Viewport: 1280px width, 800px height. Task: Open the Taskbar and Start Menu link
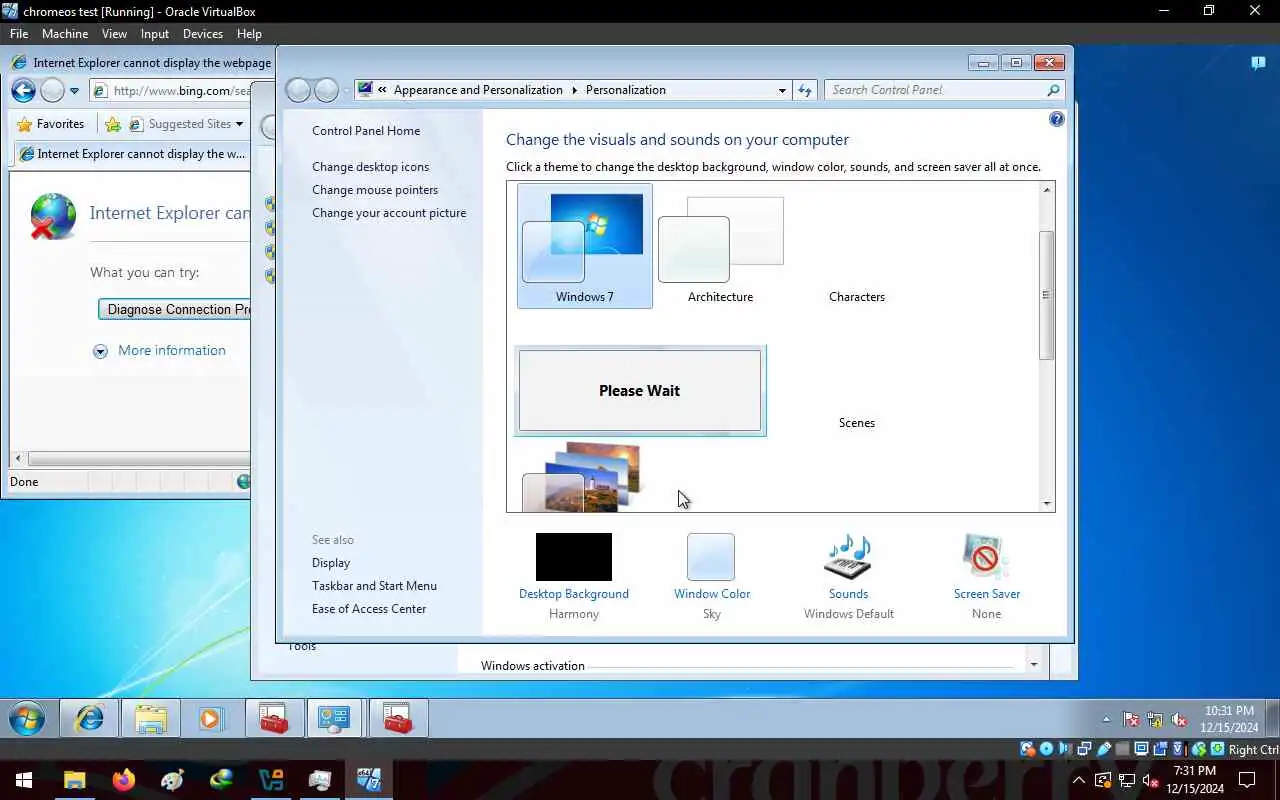pos(374,586)
